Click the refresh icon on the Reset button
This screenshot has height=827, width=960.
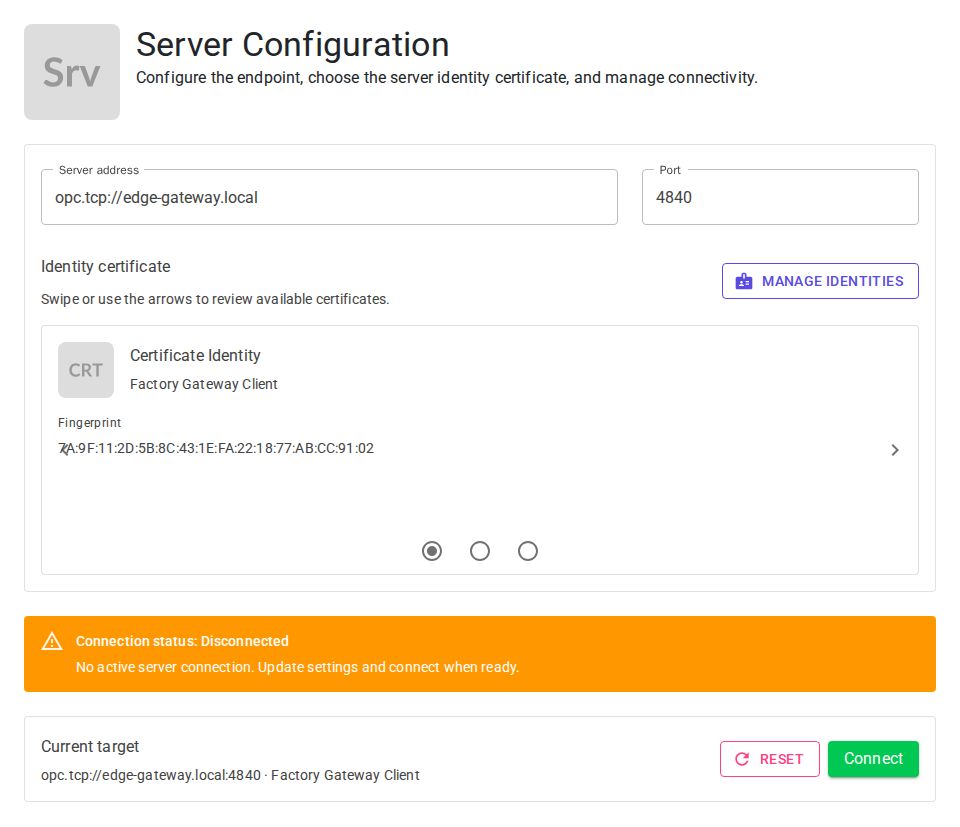pyautogui.click(x=742, y=759)
